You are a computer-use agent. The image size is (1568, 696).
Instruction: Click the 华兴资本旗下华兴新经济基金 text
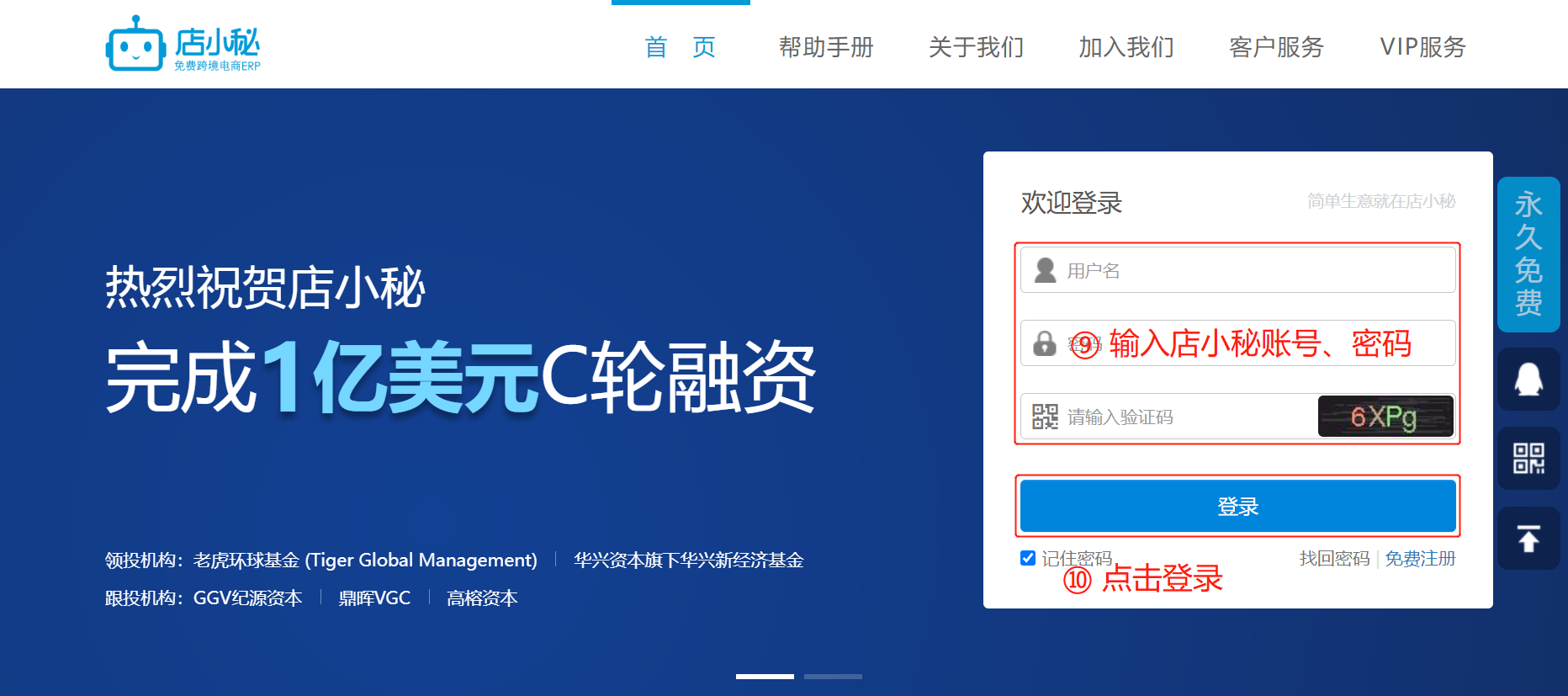pyautogui.click(x=689, y=561)
